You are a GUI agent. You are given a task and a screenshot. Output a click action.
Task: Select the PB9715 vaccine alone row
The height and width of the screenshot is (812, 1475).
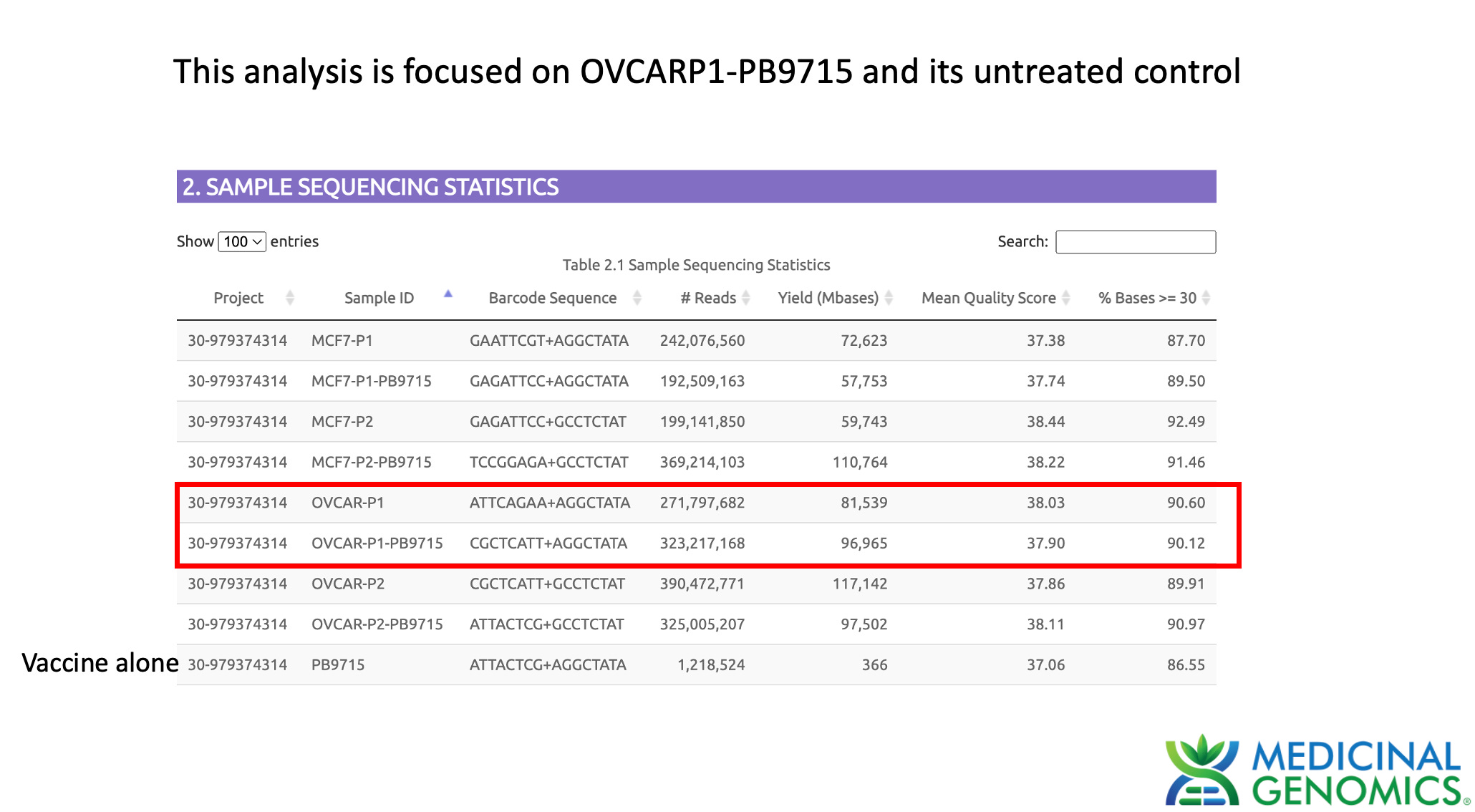(696, 665)
